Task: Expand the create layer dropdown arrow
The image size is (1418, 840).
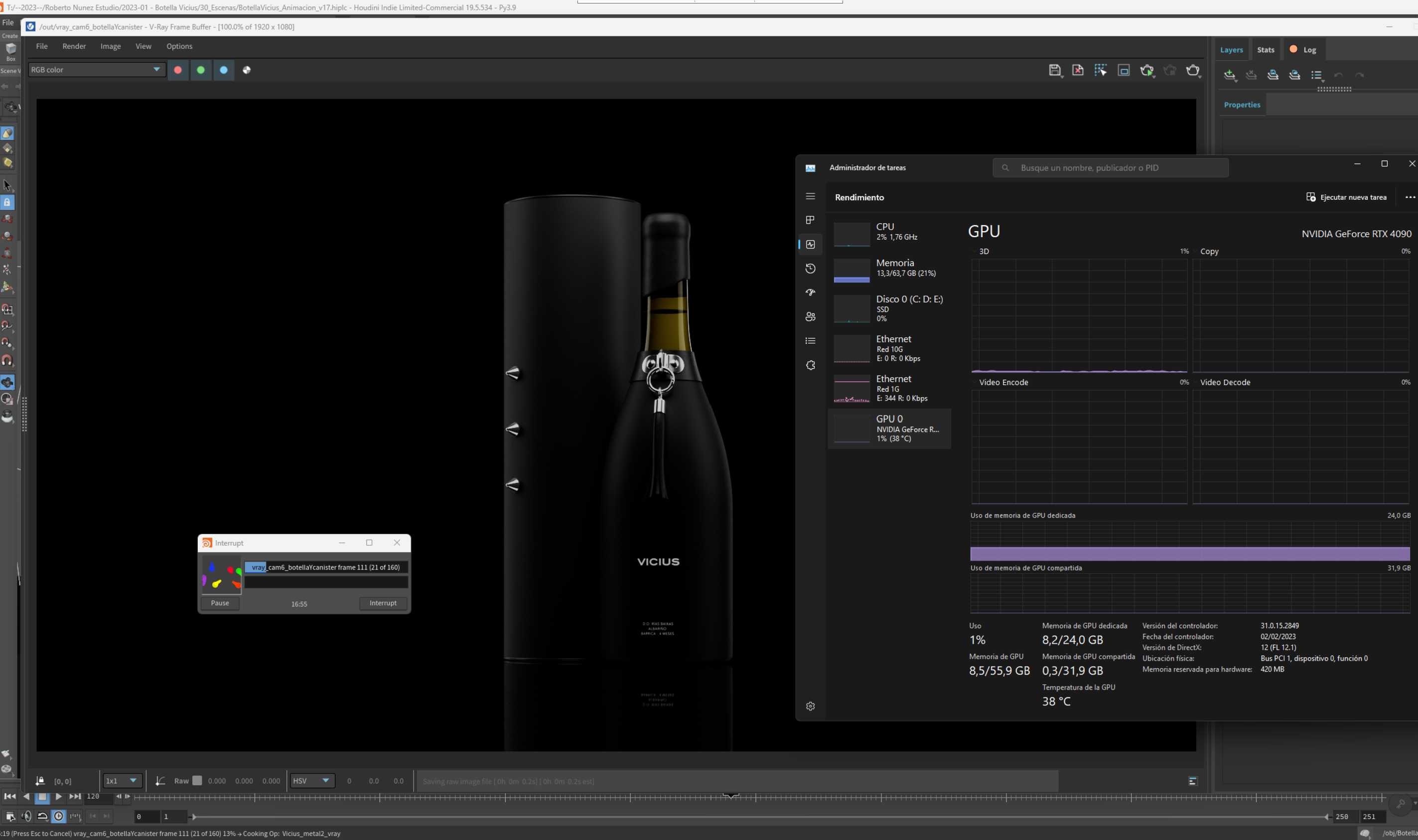Action: [1236, 81]
